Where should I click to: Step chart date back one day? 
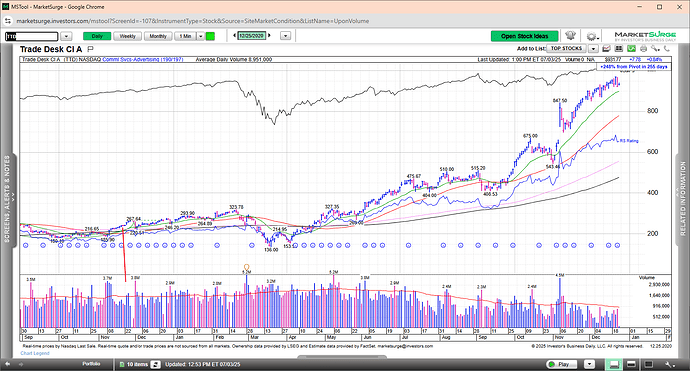(235, 36)
